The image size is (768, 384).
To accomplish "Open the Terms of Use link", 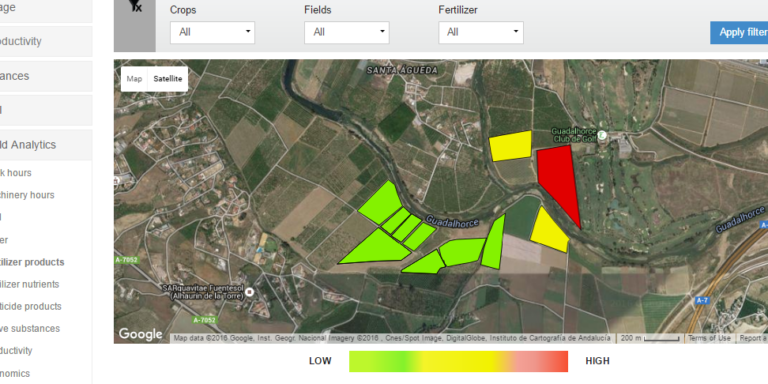I will coord(709,338).
